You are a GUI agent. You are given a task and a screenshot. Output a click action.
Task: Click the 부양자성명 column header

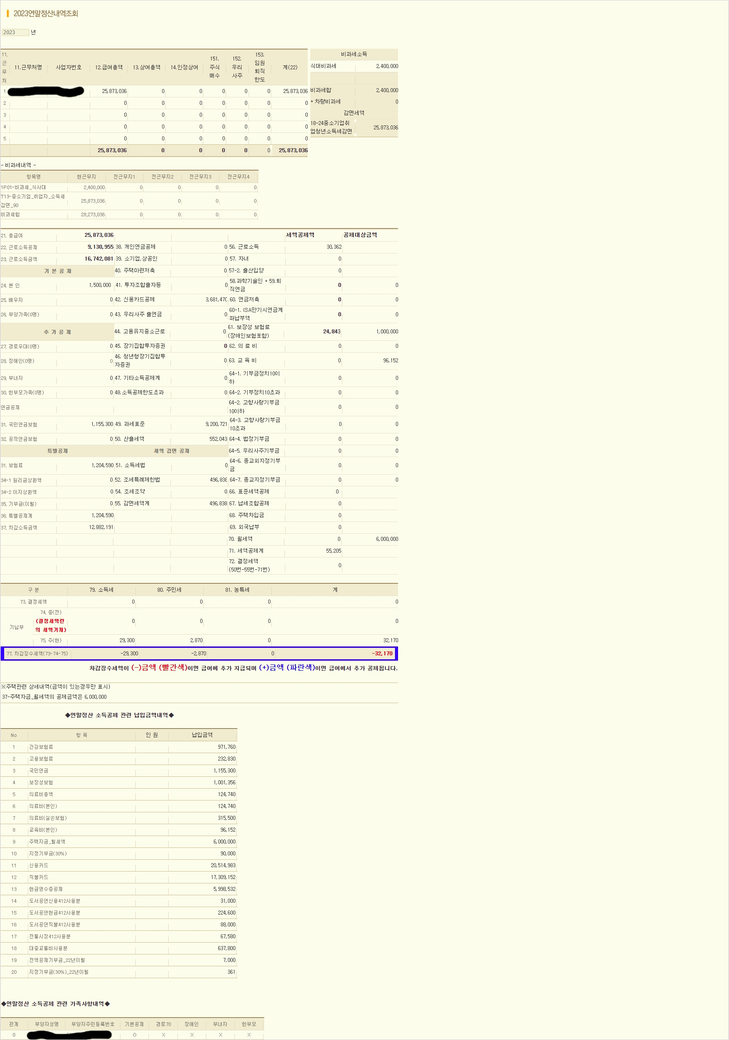(x=48, y=1023)
